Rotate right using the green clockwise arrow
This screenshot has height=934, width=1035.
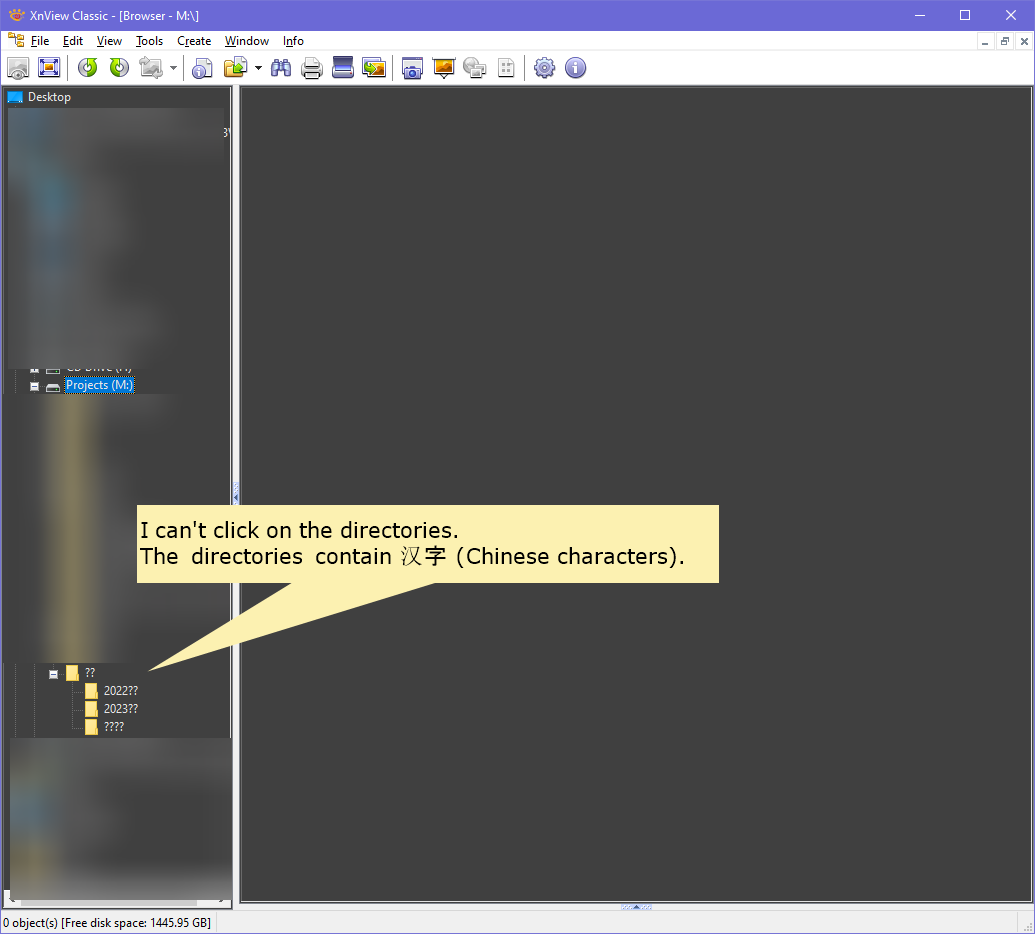click(119, 67)
